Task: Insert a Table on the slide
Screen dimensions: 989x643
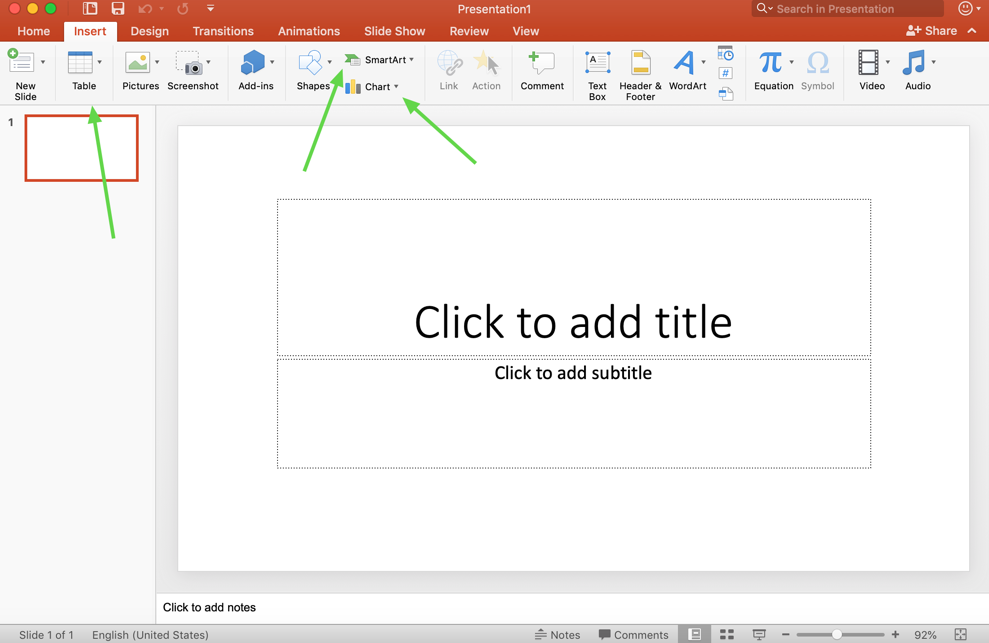Action: coord(83,70)
